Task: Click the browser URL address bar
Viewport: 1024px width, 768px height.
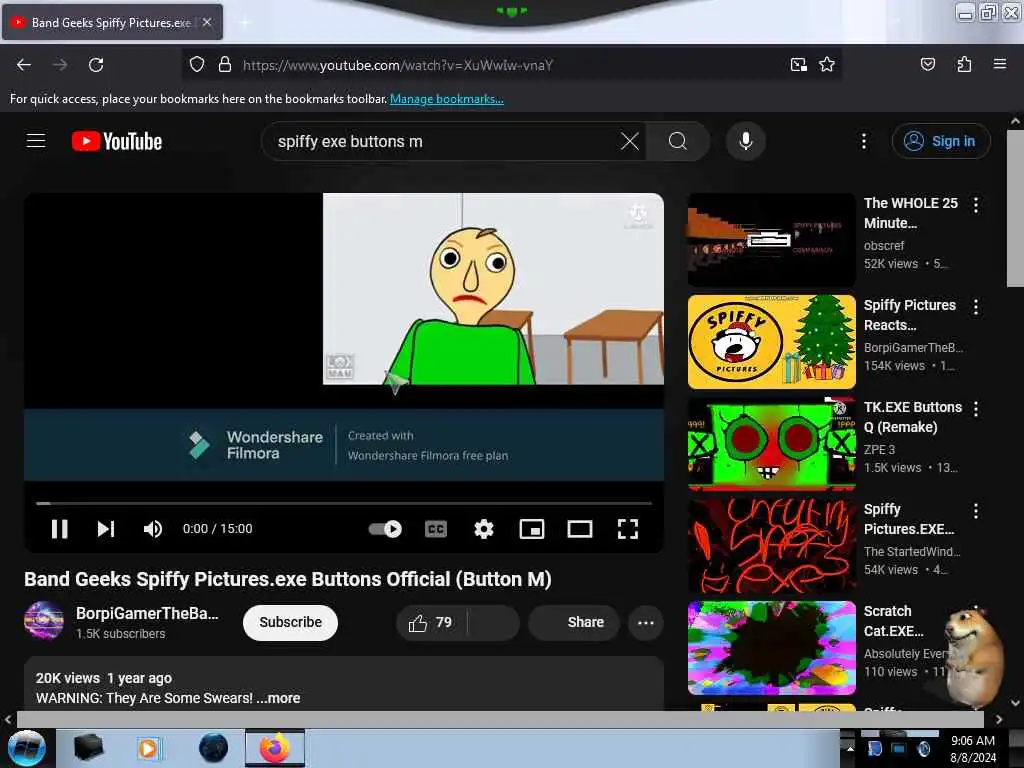Action: [509, 65]
